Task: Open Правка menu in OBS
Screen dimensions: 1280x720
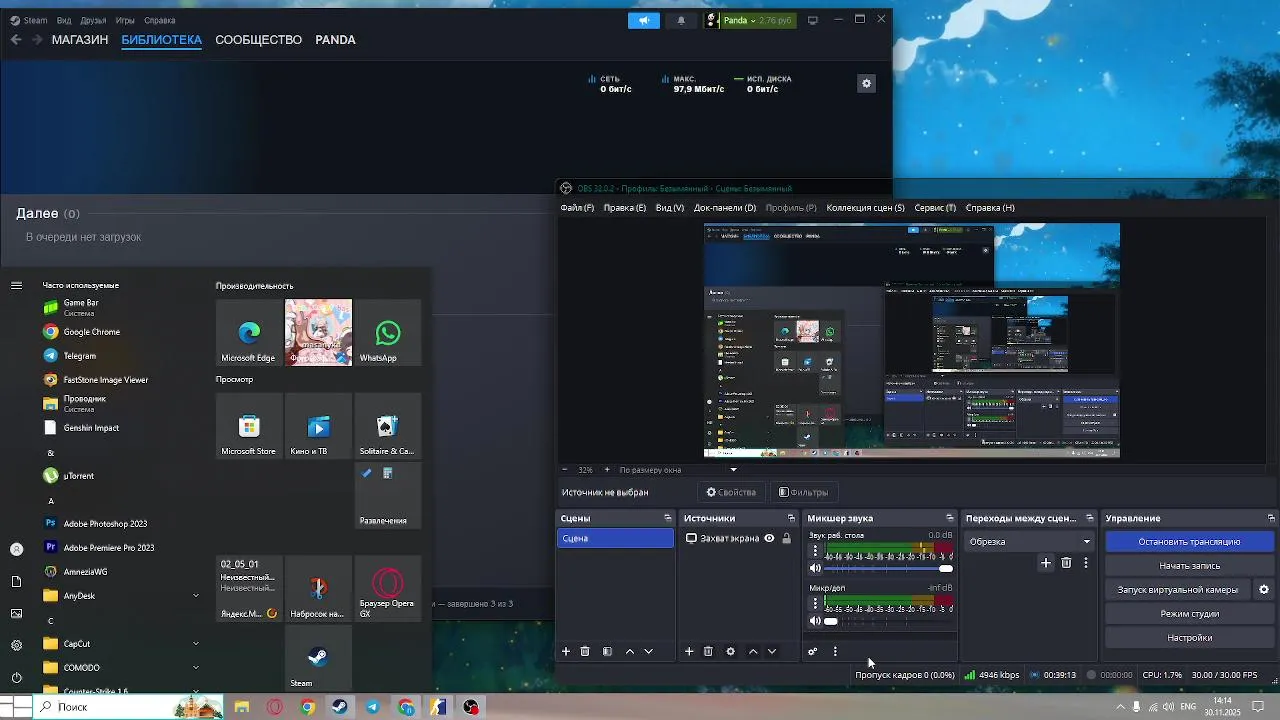Action: 625,208
